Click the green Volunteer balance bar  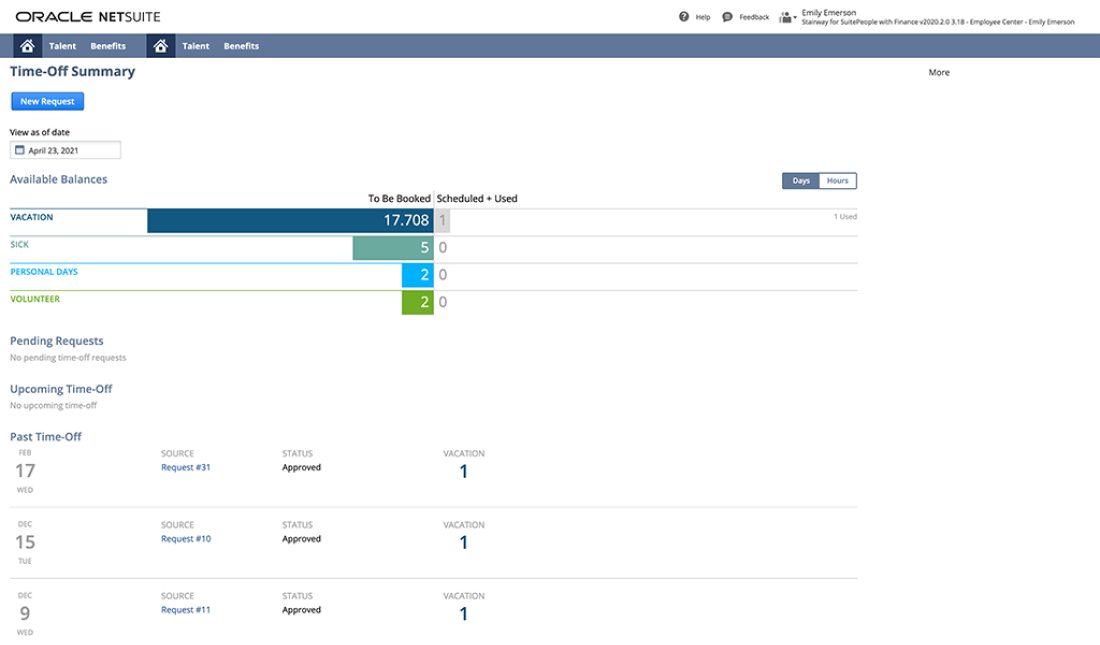pos(417,303)
